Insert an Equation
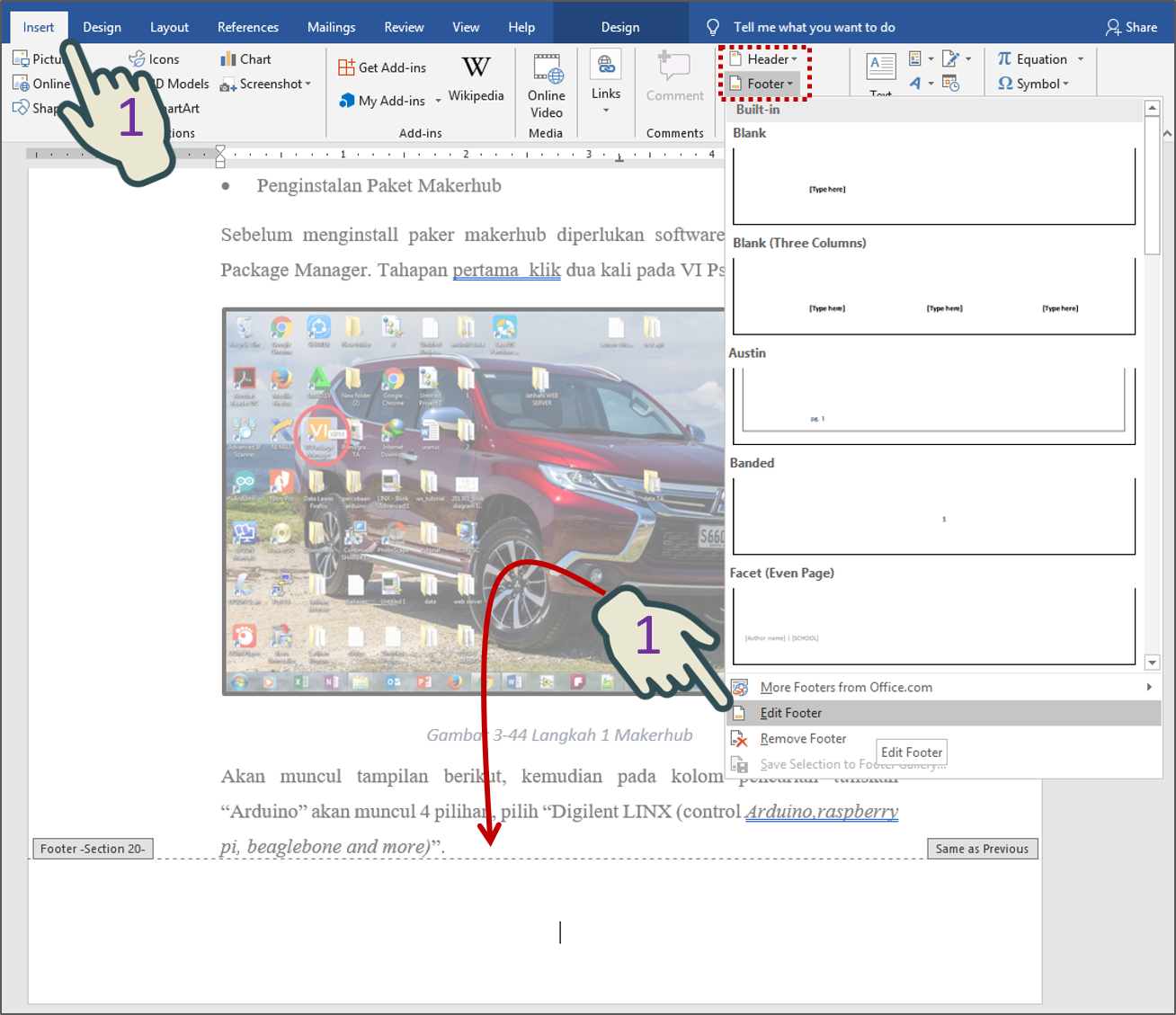Viewport: 1176px width, 1015px height. pos(1034,58)
